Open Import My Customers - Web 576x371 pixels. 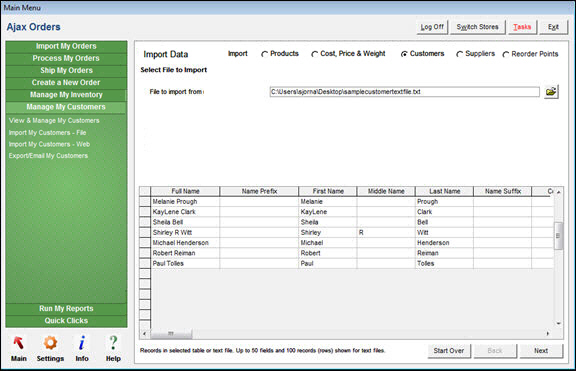[49, 144]
